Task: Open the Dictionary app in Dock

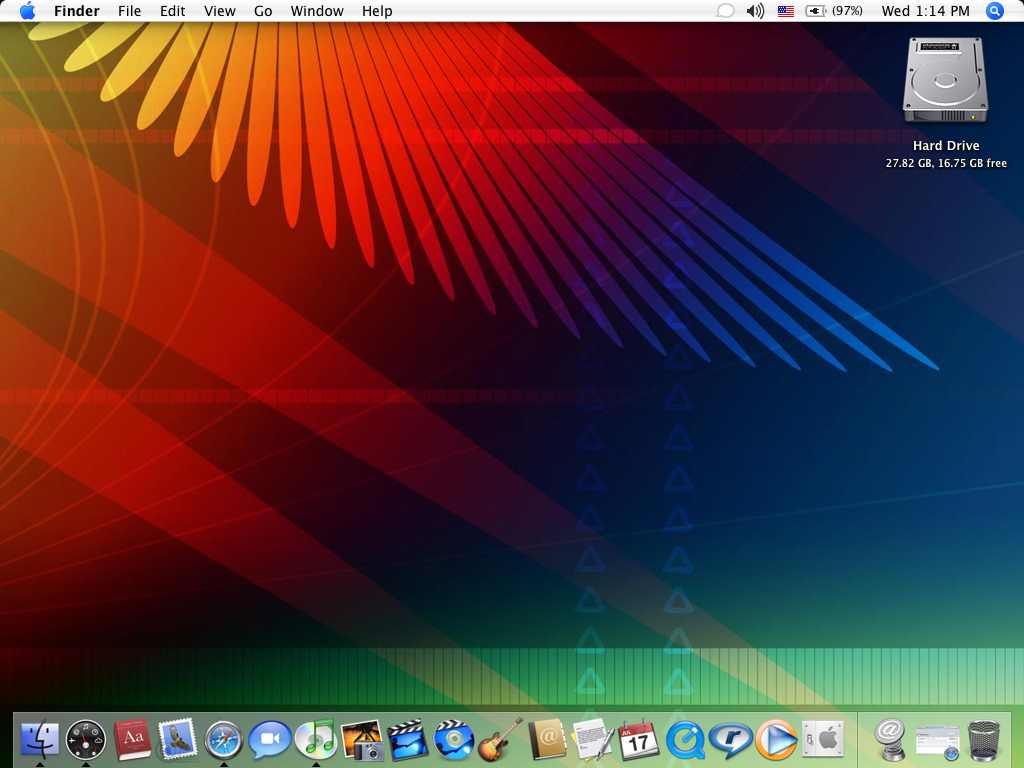Action: [132, 739]
